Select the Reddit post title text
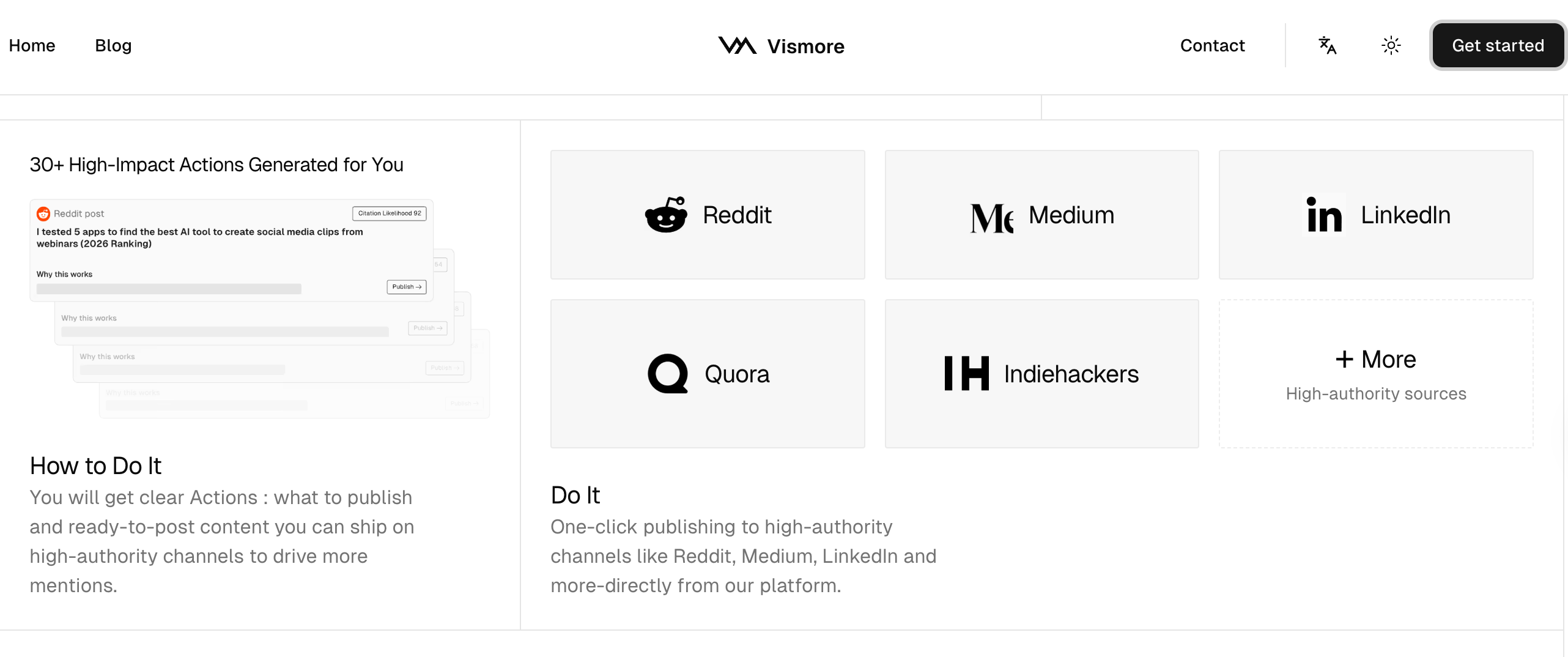1568x657 pixels. point(199,238)
